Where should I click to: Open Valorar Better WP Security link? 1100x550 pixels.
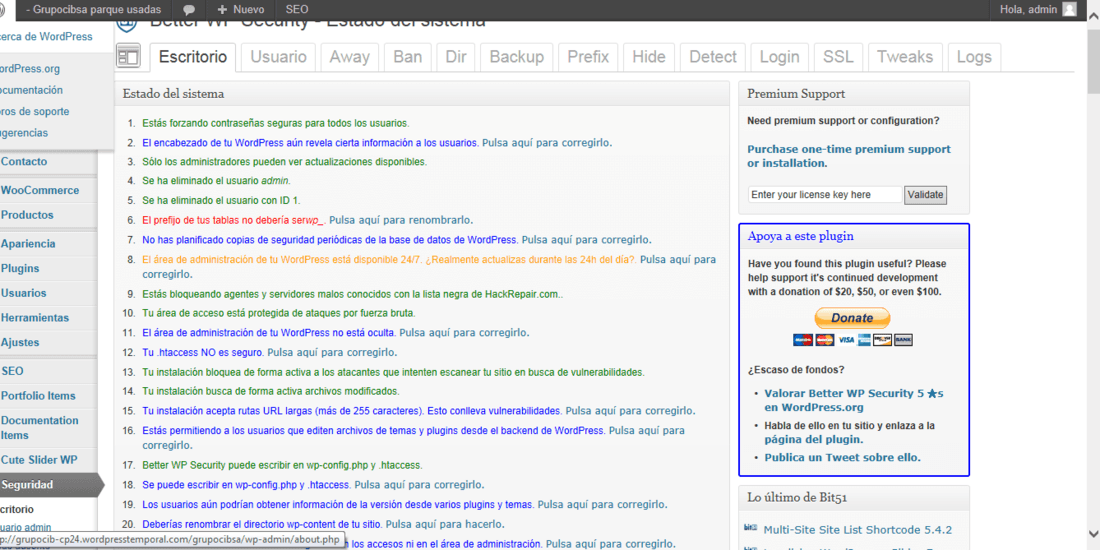coord(854,401)
